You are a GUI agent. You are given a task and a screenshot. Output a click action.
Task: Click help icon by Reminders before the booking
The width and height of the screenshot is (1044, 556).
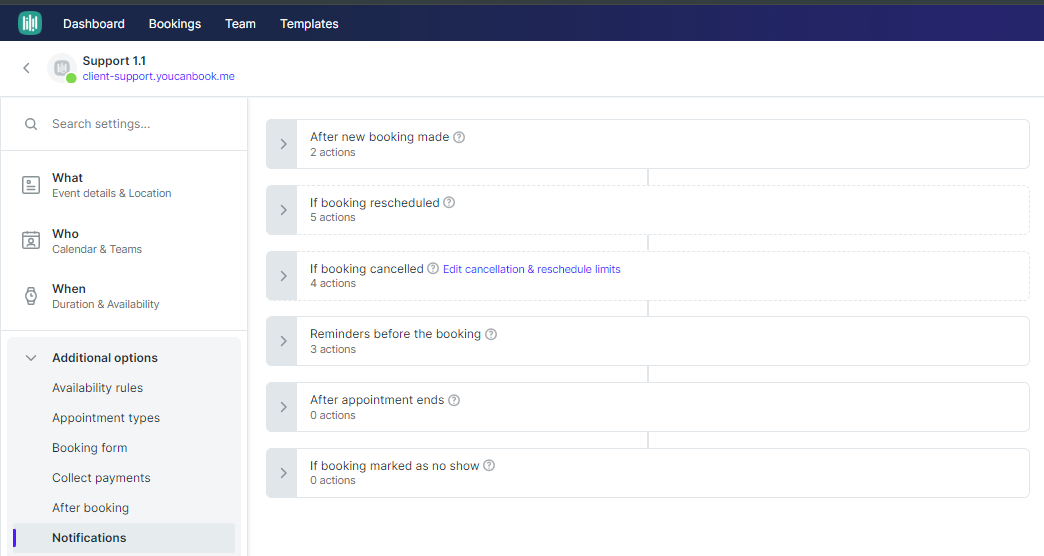[491, 334]
